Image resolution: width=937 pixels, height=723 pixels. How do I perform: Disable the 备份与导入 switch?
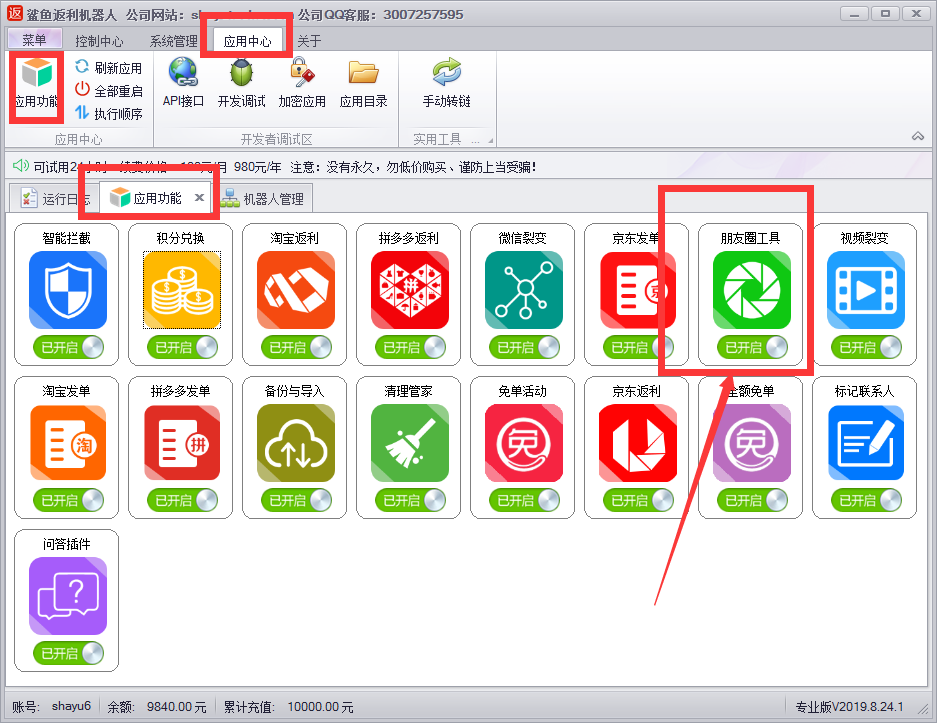[296, 500]
